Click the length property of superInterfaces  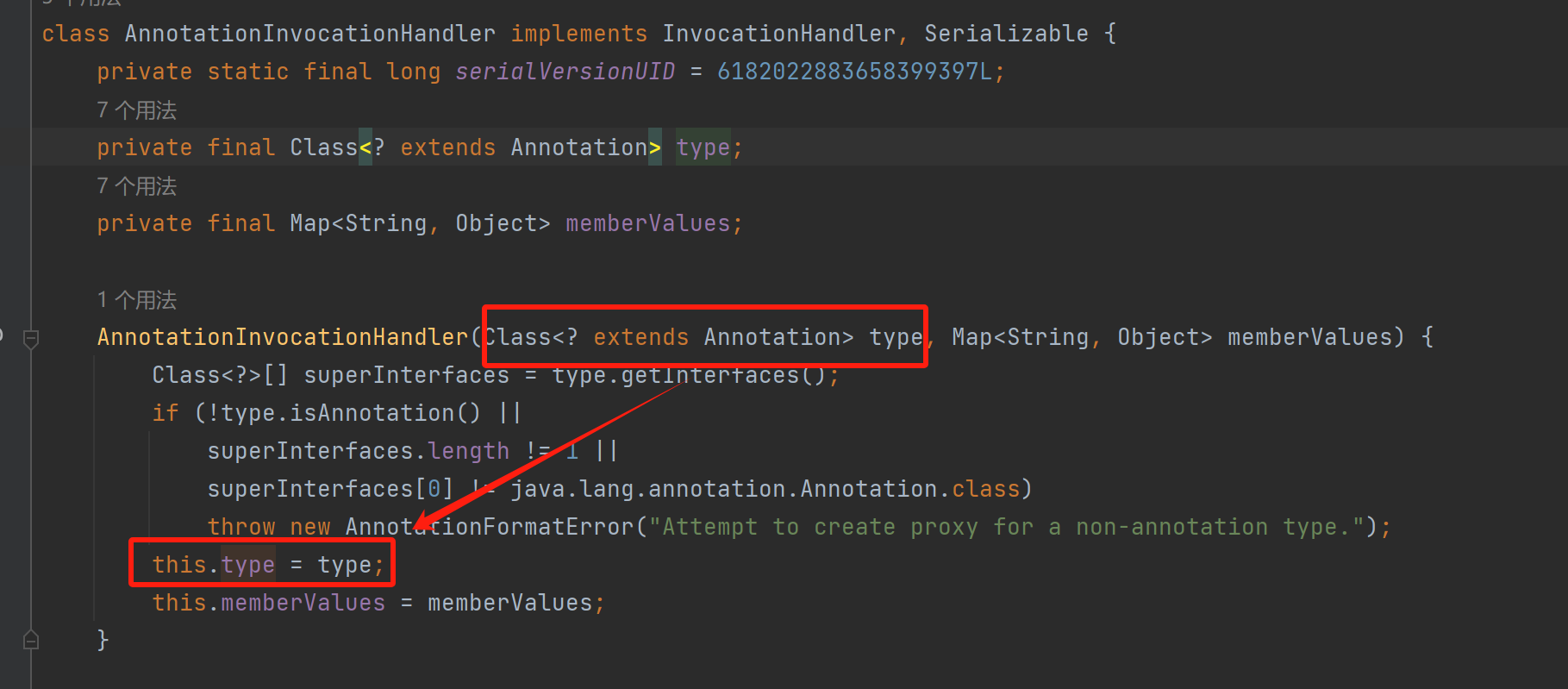468,451
